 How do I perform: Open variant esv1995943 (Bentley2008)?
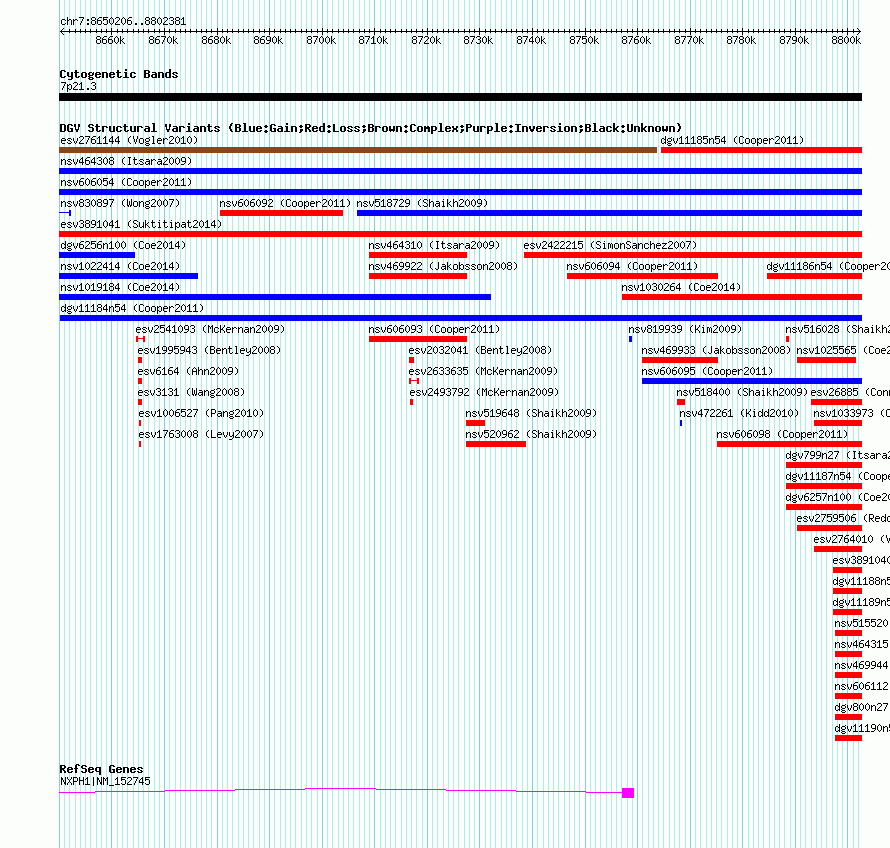click(140, 360)
